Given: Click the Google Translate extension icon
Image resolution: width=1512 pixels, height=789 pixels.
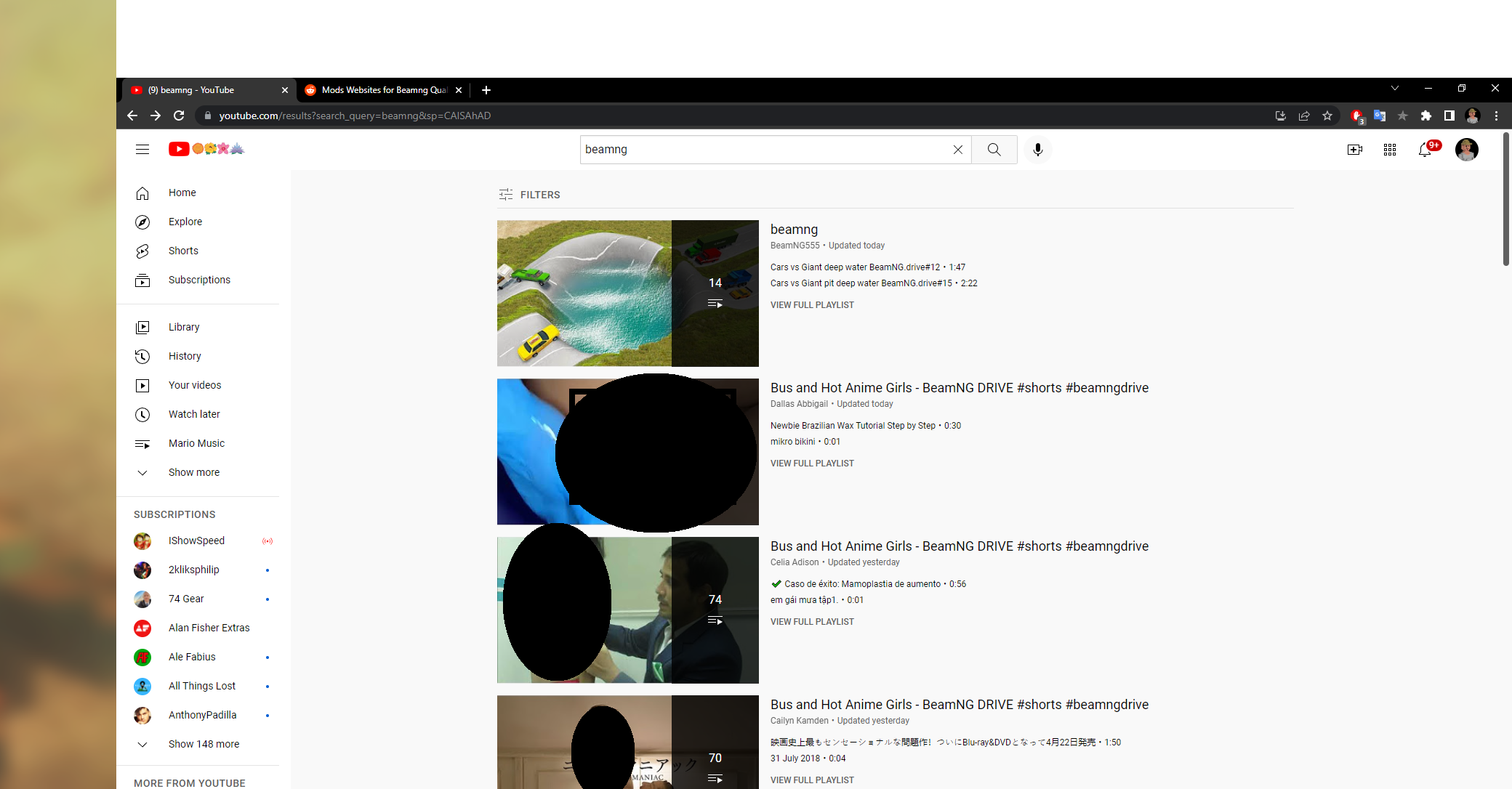Looking at the screenshot, I should (x=1380, y=116).
